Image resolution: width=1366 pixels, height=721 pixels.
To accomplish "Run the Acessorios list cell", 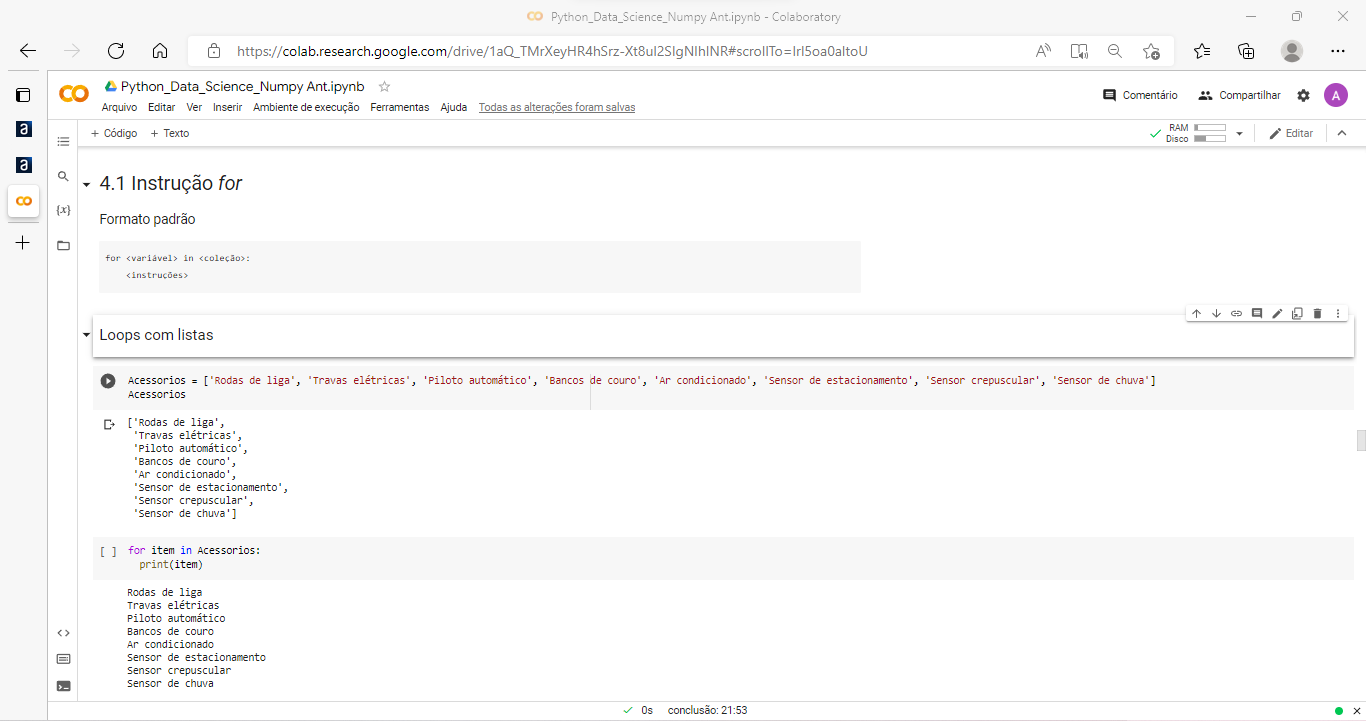I will point(108,381).
